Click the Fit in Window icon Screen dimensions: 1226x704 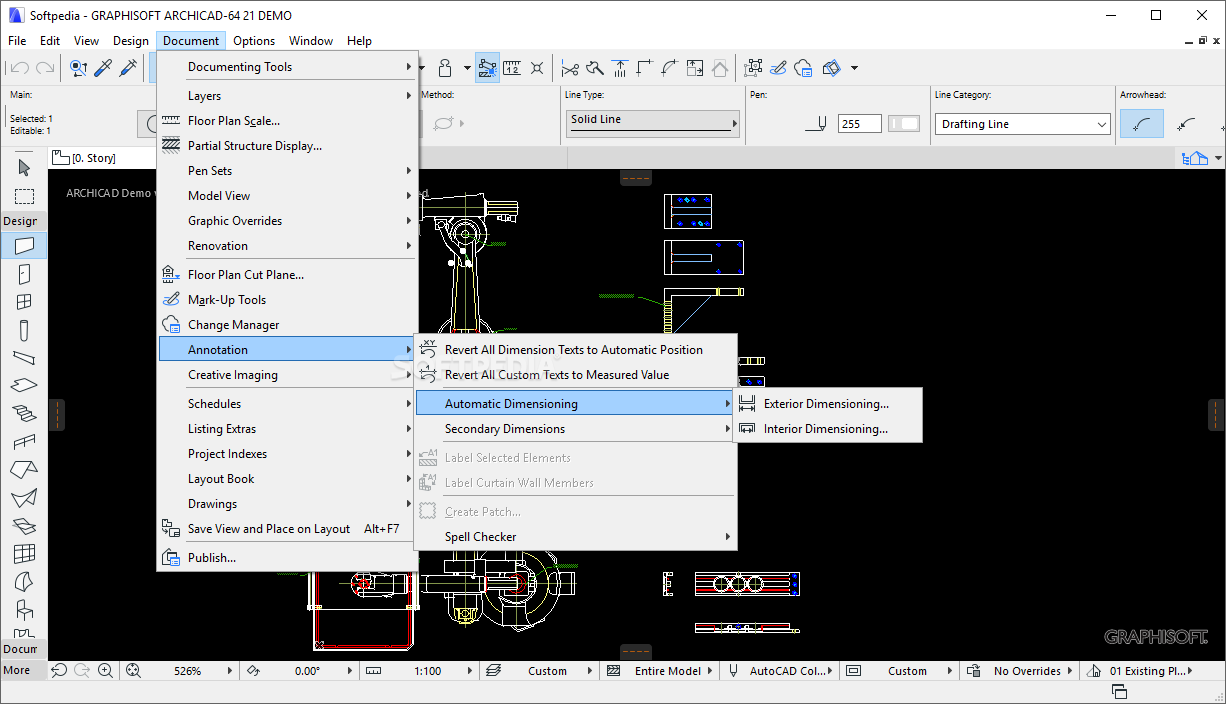[133, 671]
